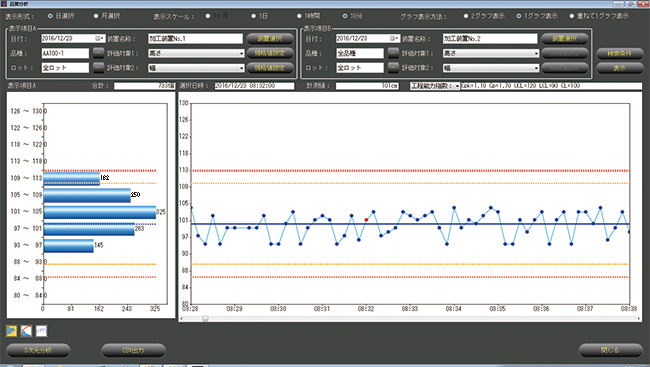Click the red data point near 08:32

tap(366, 220)
